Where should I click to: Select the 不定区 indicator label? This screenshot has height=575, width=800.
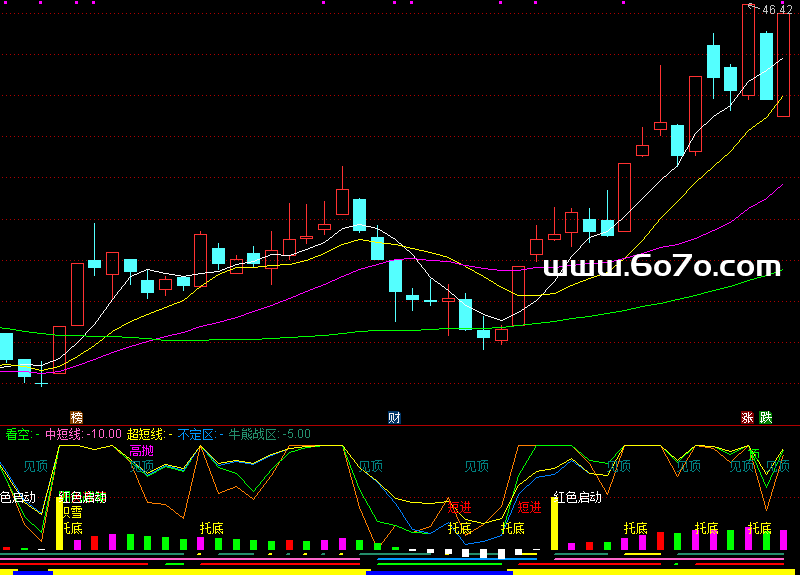tap(196, 434)
